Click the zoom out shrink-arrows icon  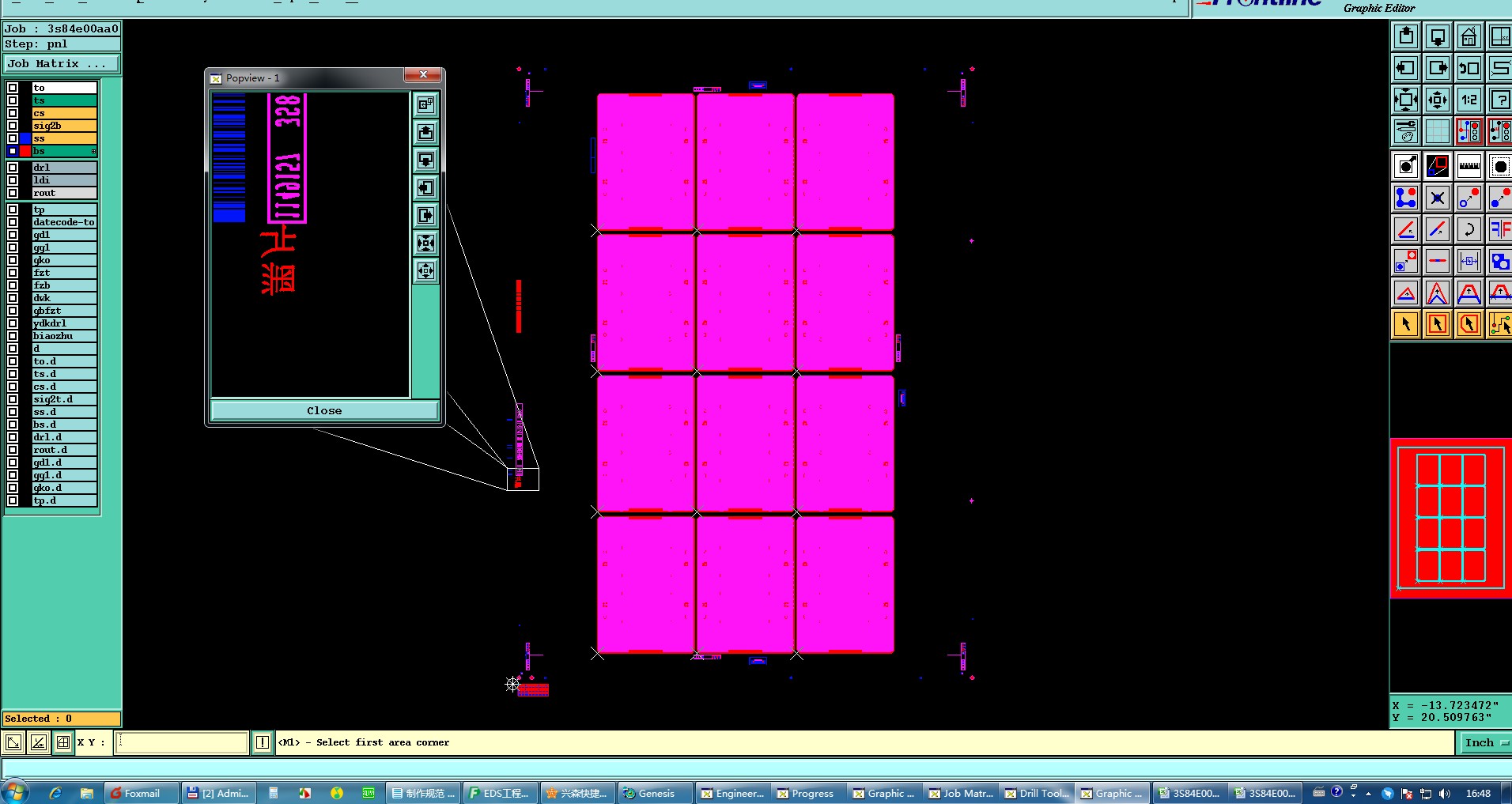pos(1438,100)
